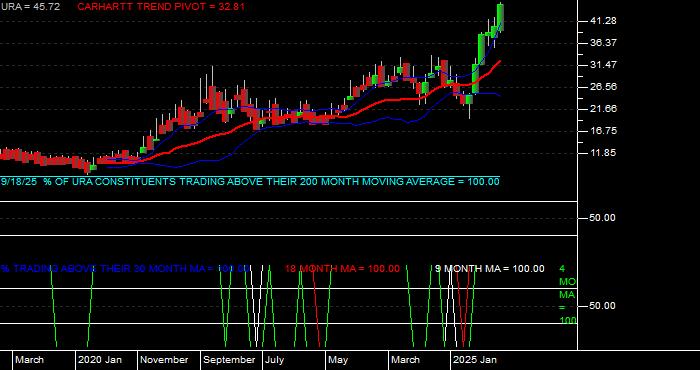Click the March date marker at the axis start
Screen dimensions: 700x370
coord(30,360)
